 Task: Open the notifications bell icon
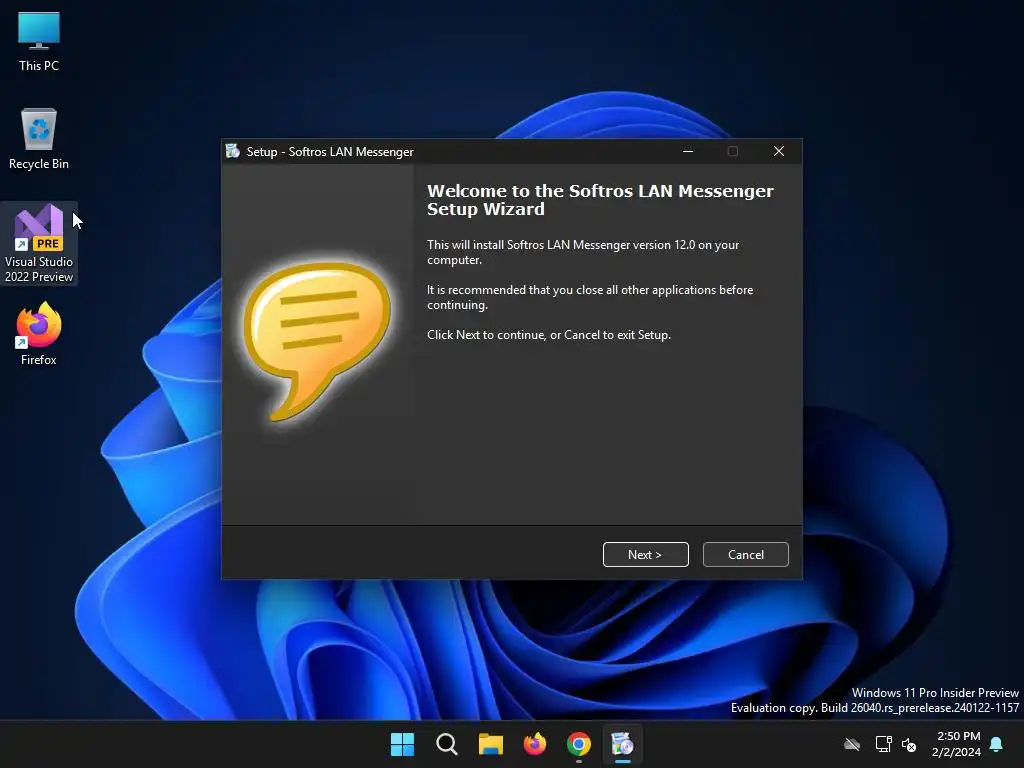pyautogui.click(x=997, y=744)
